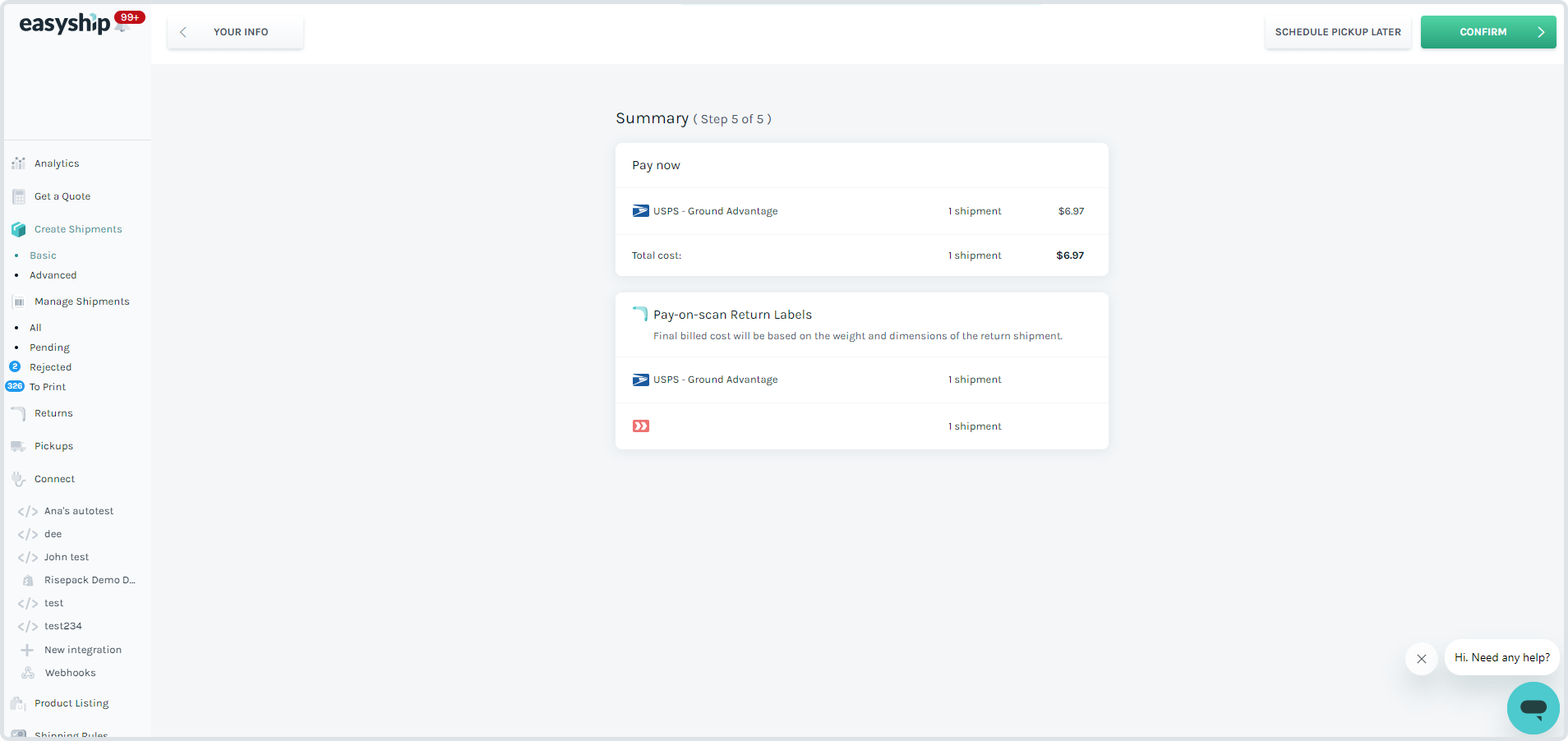1568x741 pixels.
Task: Open test234 integration
Action: [x=63, y=626]
